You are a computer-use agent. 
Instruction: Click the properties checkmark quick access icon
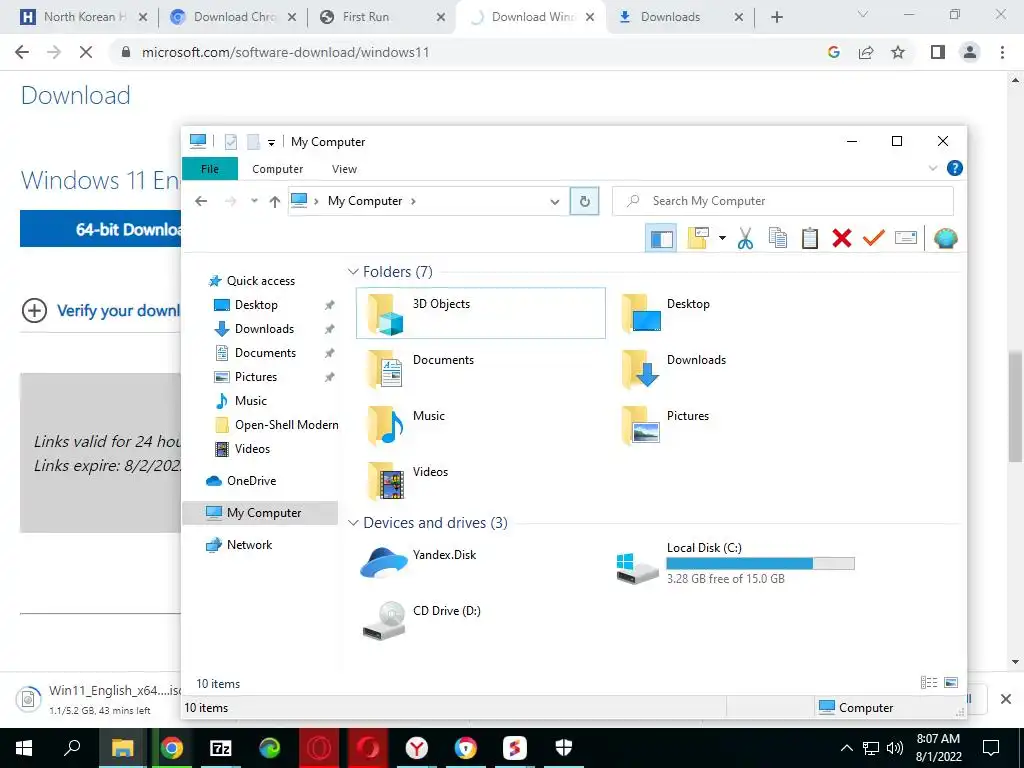231,142
